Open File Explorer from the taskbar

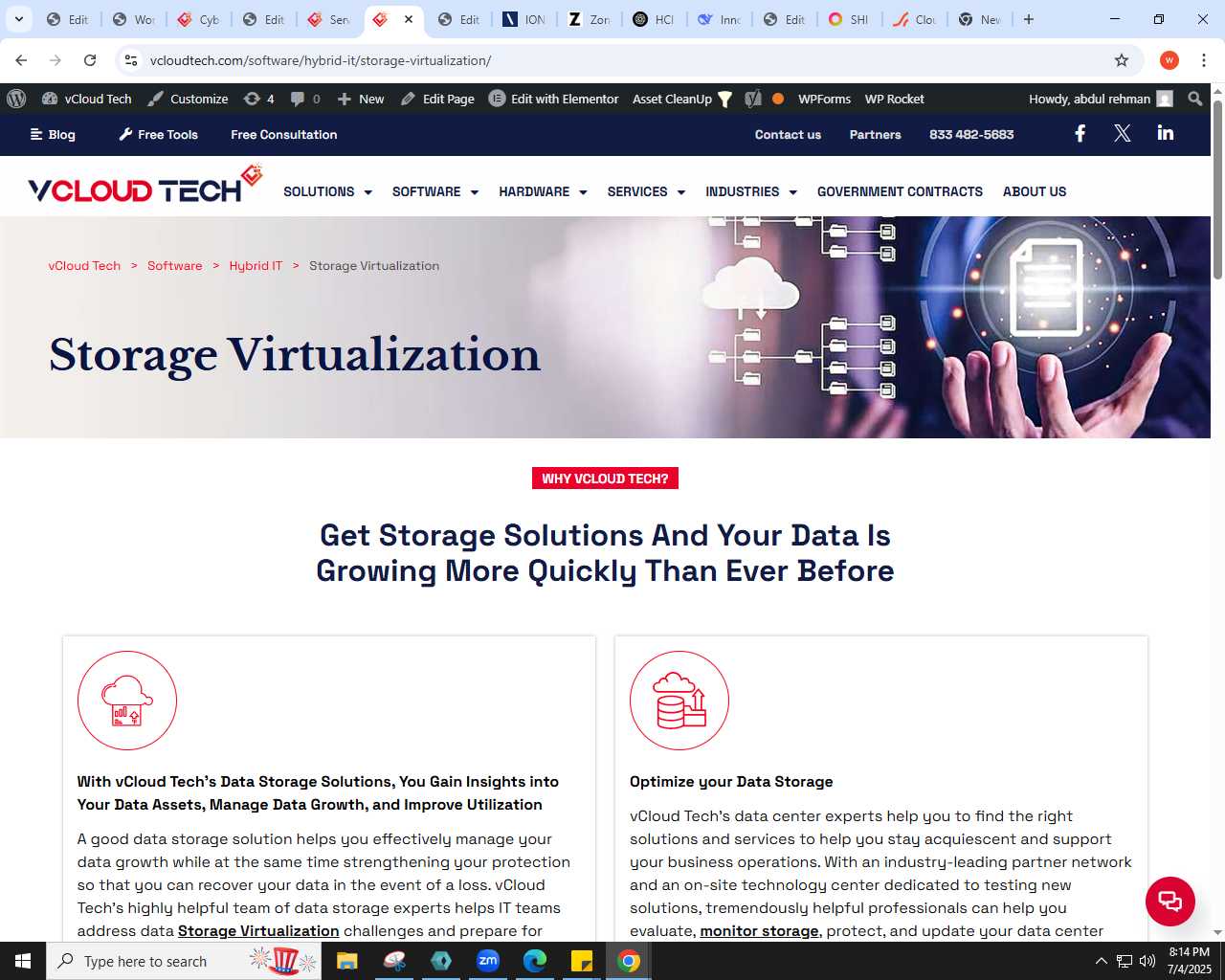(x=347, y=961)
